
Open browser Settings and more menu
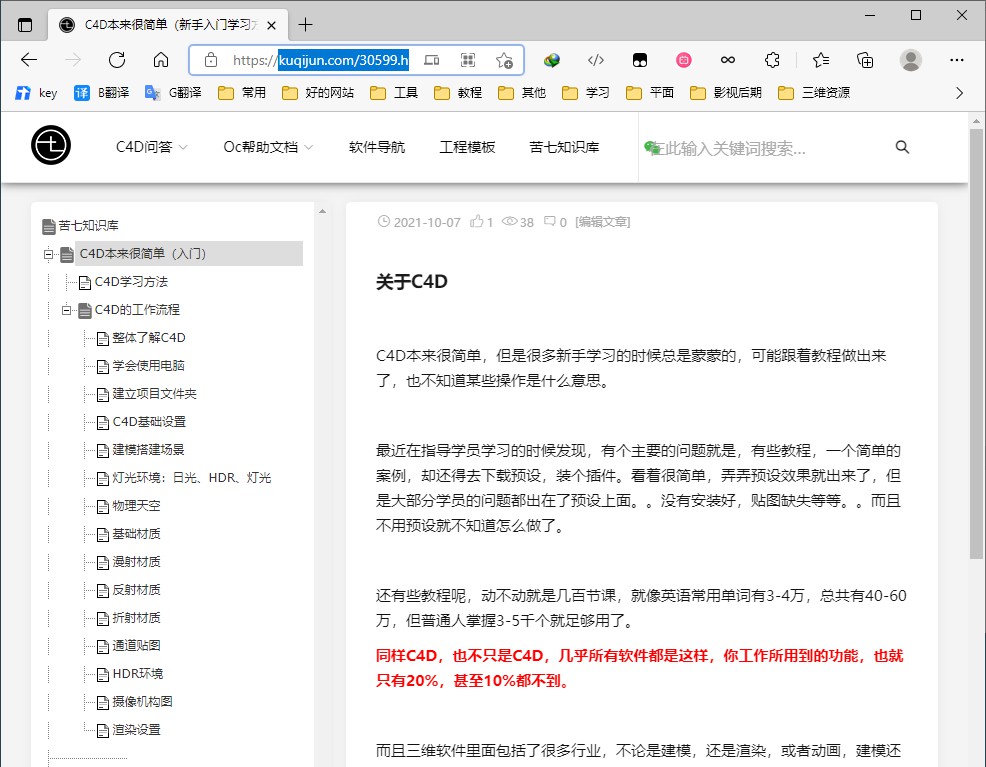click(956, 60)
